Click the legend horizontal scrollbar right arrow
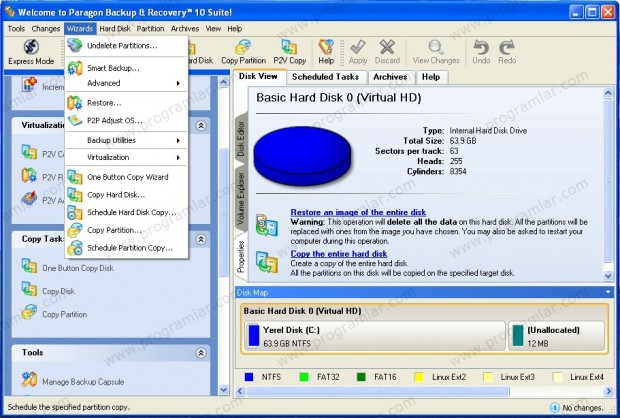Image resolution: width=620 pixels, height=418 pixels. [x=608, y=392]
